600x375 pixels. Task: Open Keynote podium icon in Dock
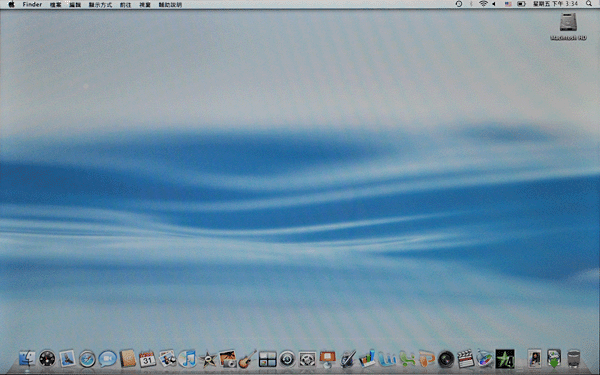pyautogui.click(x=328, y=359)
